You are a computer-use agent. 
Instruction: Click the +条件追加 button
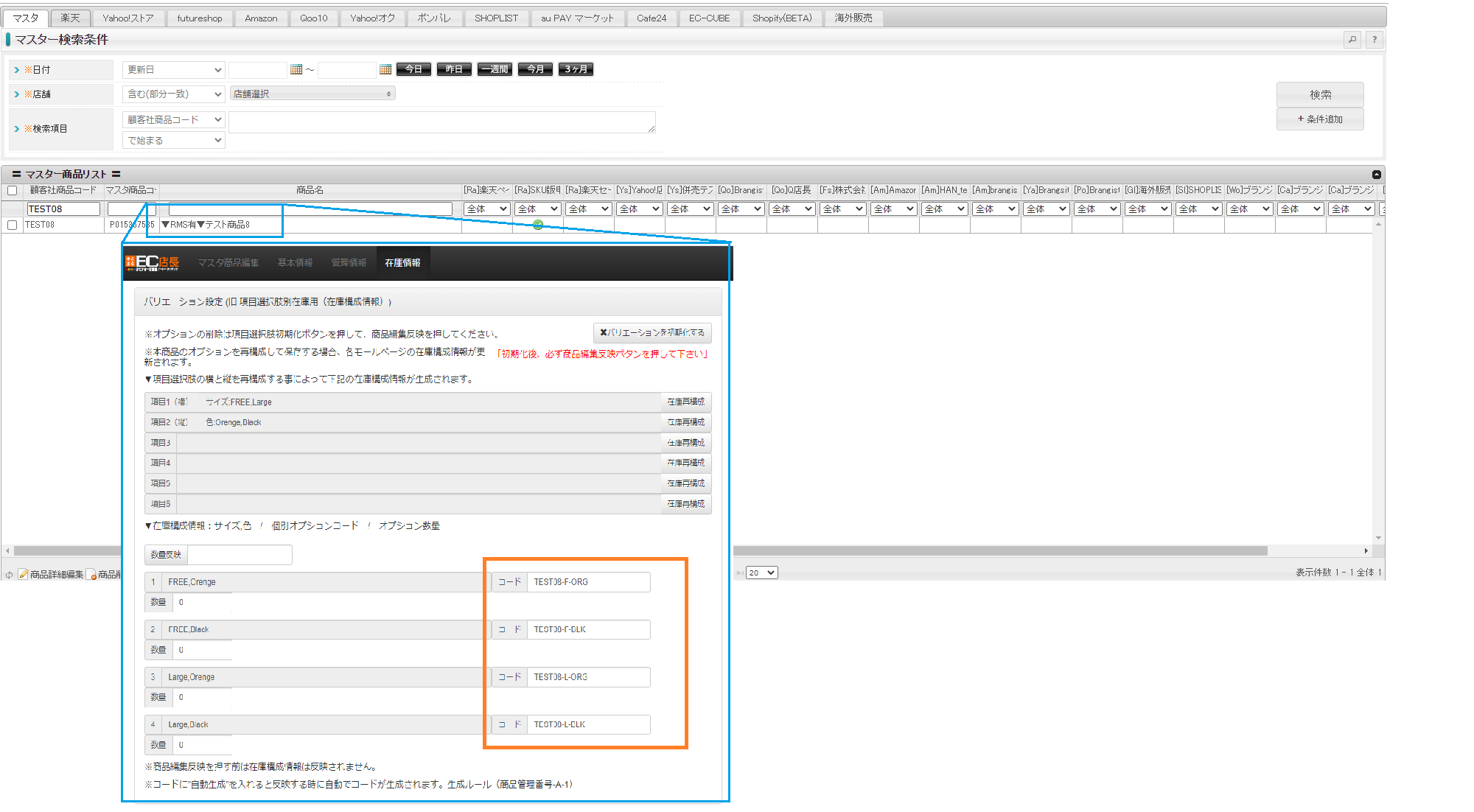(1320, 119)
